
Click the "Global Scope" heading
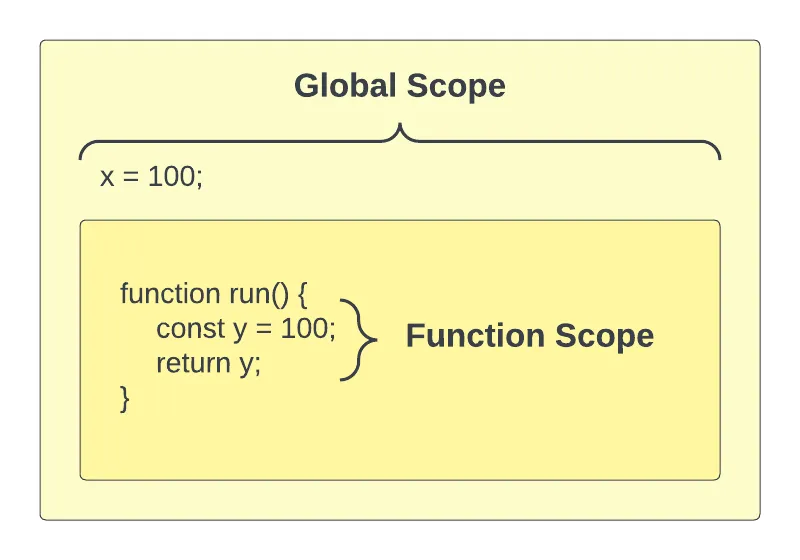400,86
